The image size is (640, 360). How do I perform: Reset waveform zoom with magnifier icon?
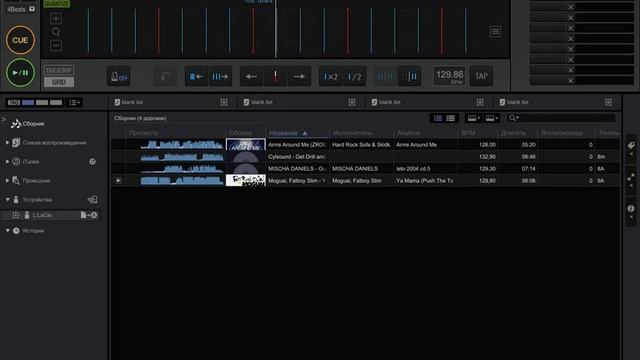(x=56, y=32)
